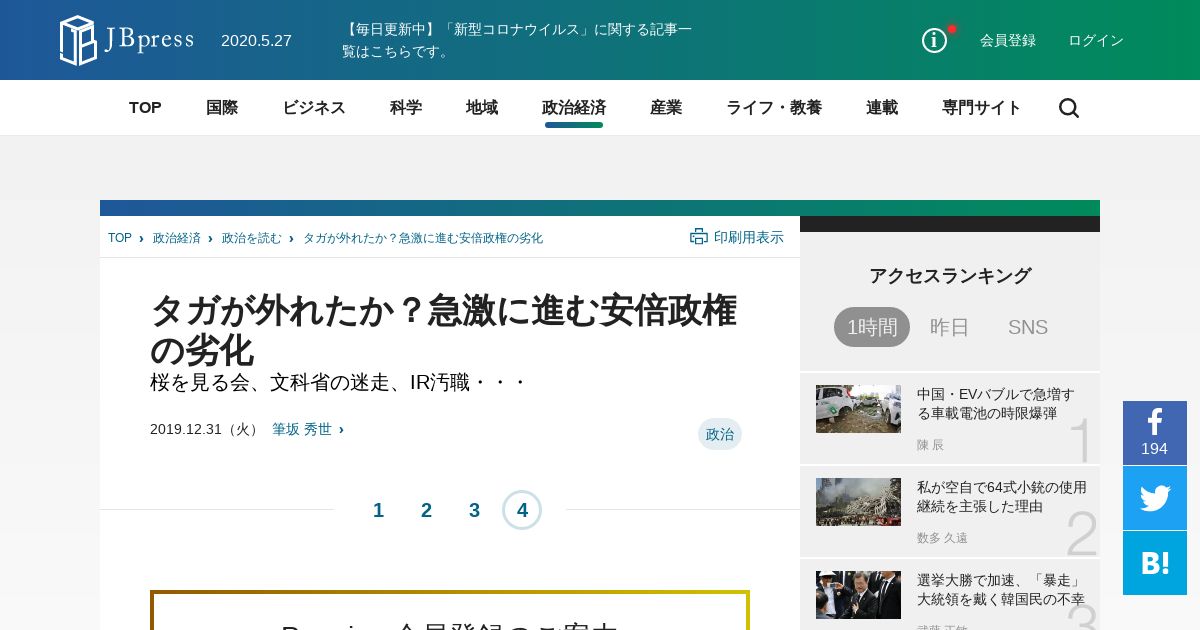Screen dimensions: 1200x630
Task: Click the JBpress logo
Action: click(127, 40)
